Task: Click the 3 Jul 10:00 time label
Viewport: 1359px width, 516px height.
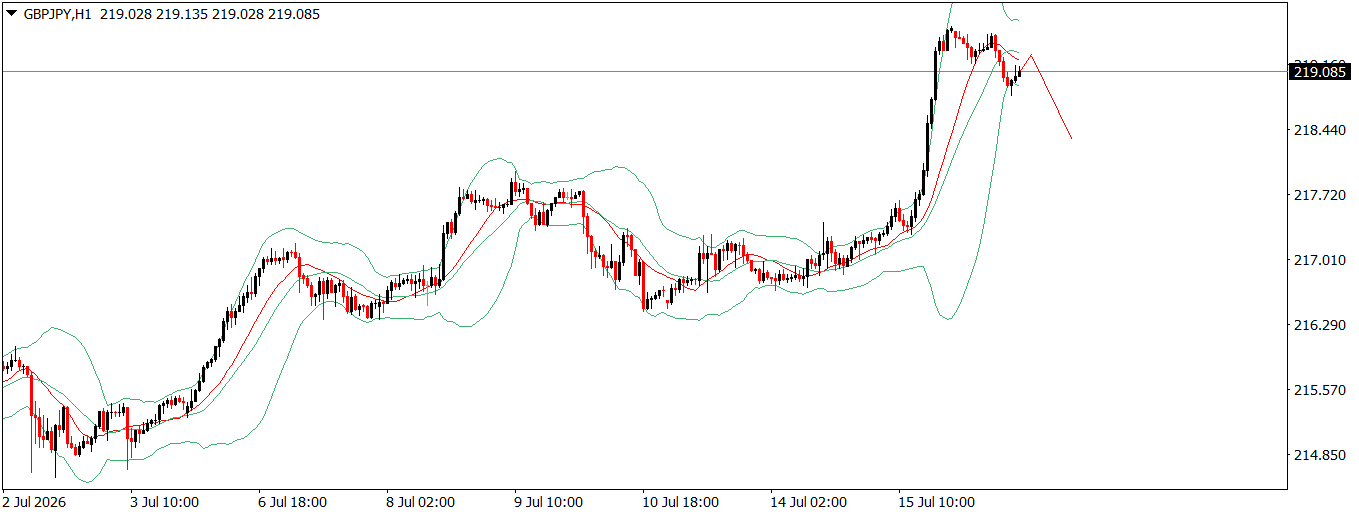Action: [163, 502]
